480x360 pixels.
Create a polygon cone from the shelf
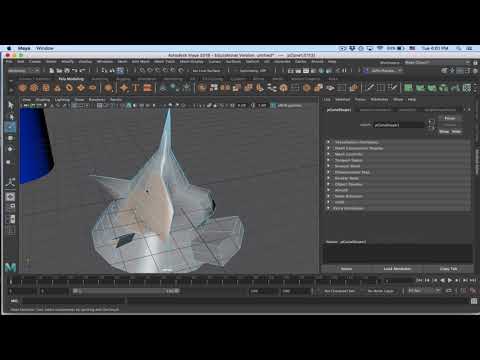(57, 88)
